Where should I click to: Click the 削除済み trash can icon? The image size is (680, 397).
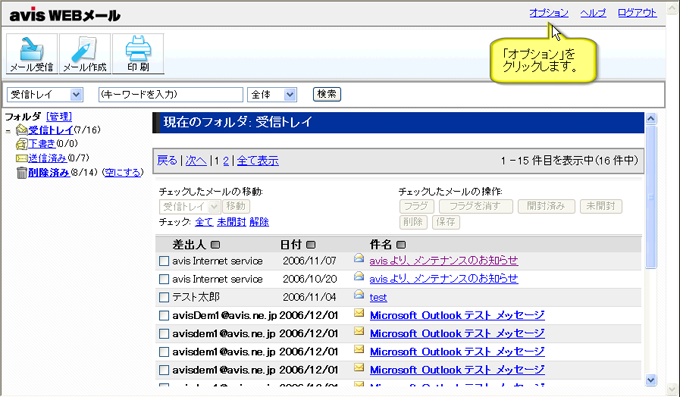[x=22, y=173]
